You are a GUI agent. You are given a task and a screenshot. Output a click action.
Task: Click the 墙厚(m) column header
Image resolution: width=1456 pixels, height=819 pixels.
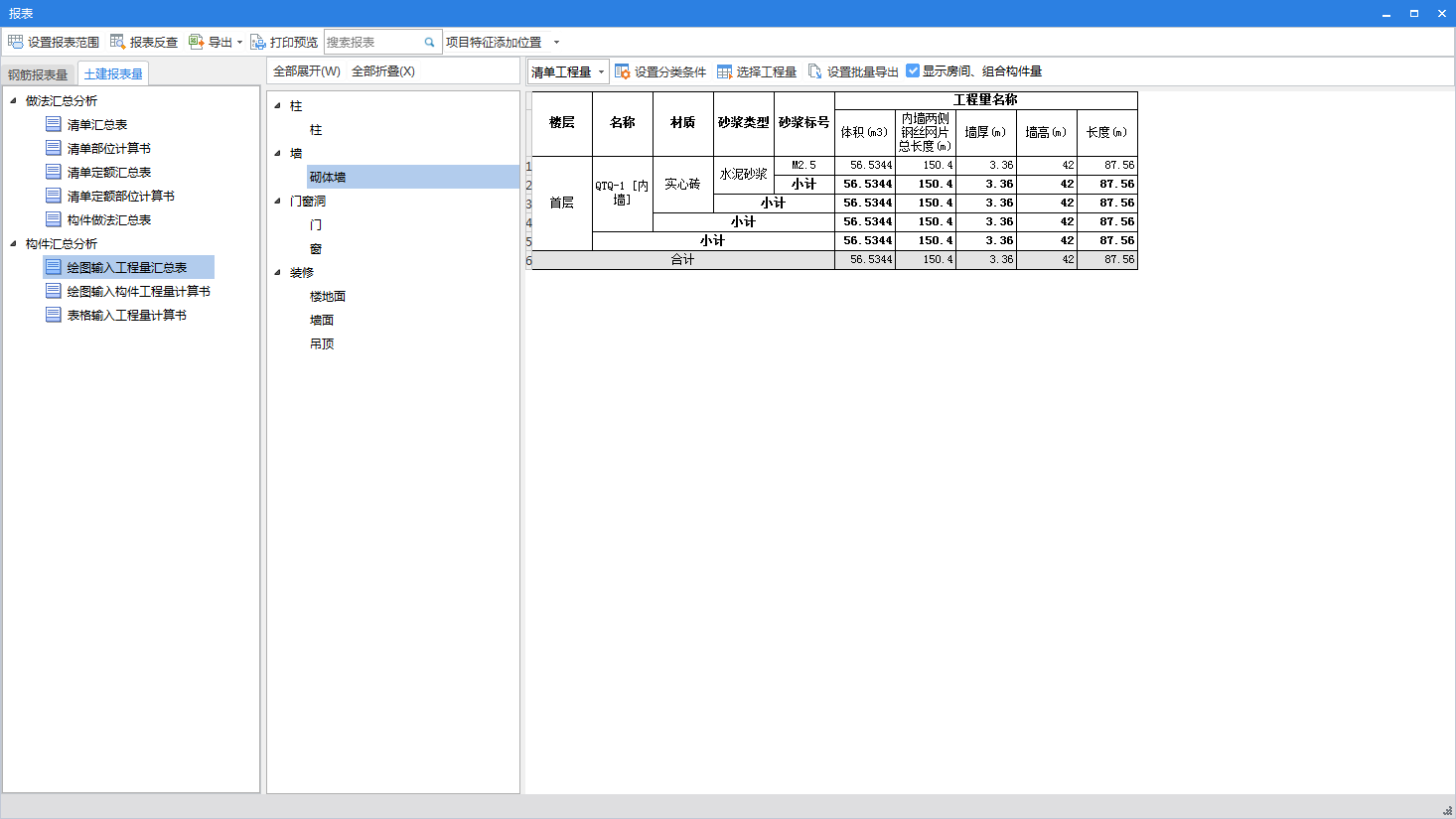click(986, 132)
